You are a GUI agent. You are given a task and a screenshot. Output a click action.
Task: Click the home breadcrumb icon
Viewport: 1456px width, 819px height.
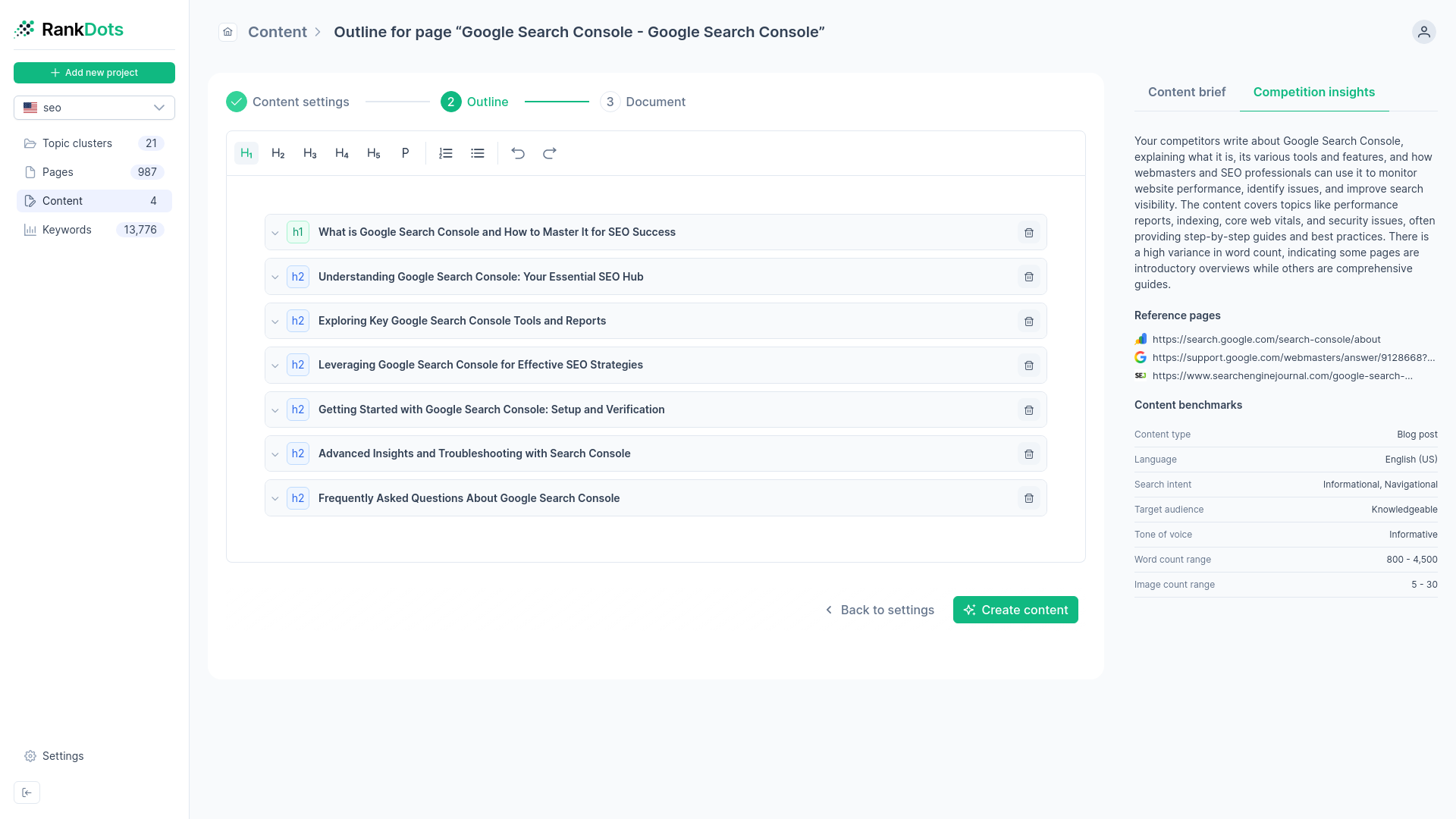pyautogui.click(x=227, y=32)
